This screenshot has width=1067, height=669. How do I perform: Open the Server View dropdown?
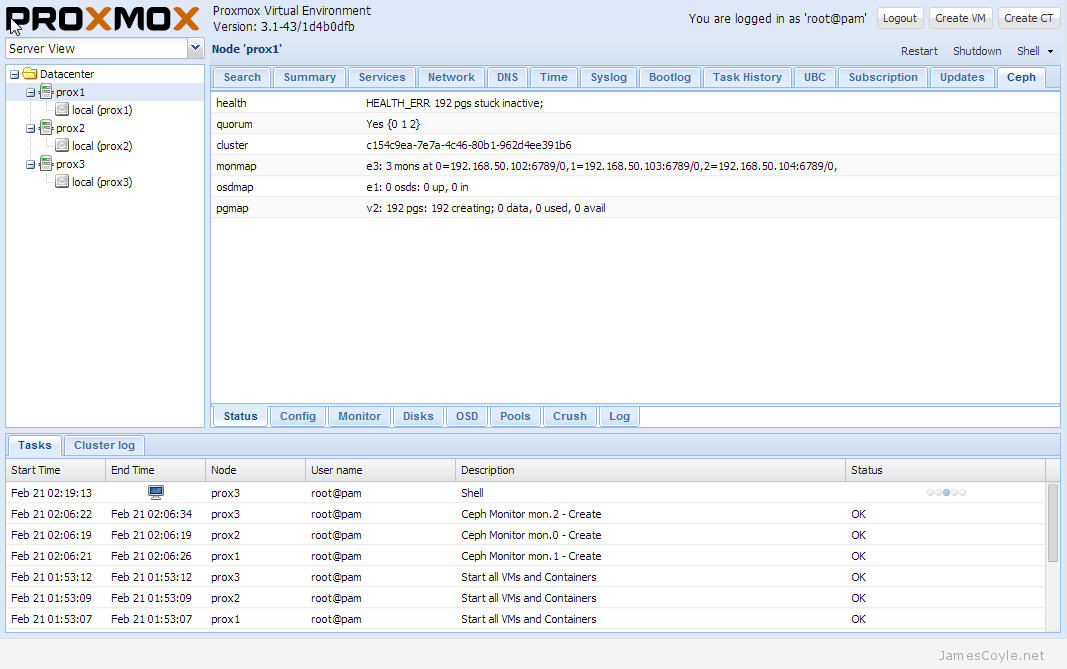[x=195, y=48]
